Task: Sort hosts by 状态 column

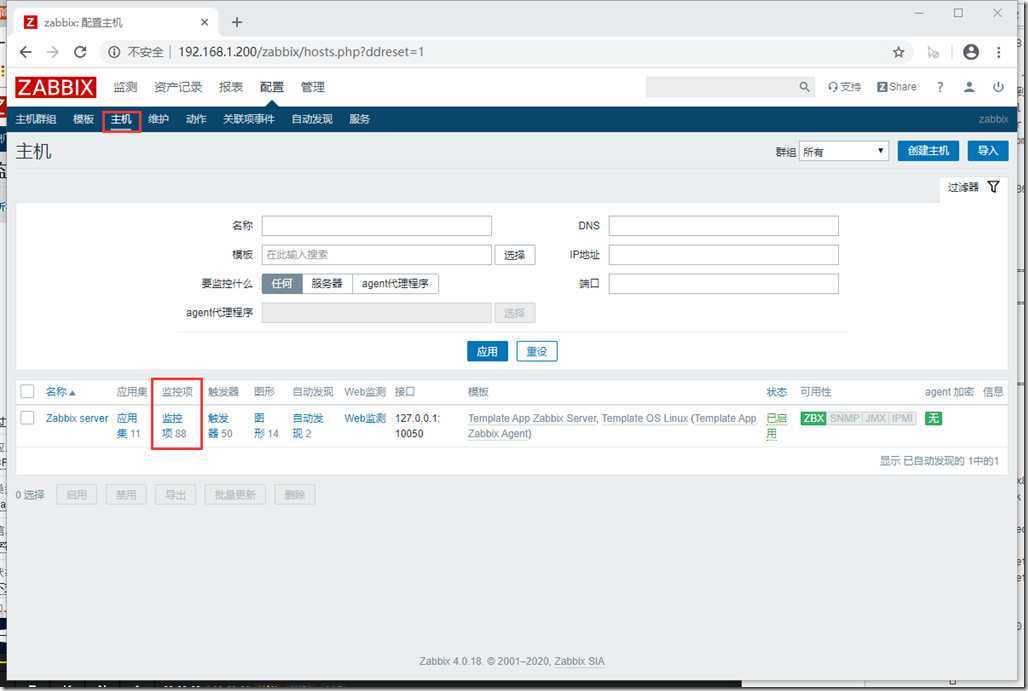Action: pos(776,392)
